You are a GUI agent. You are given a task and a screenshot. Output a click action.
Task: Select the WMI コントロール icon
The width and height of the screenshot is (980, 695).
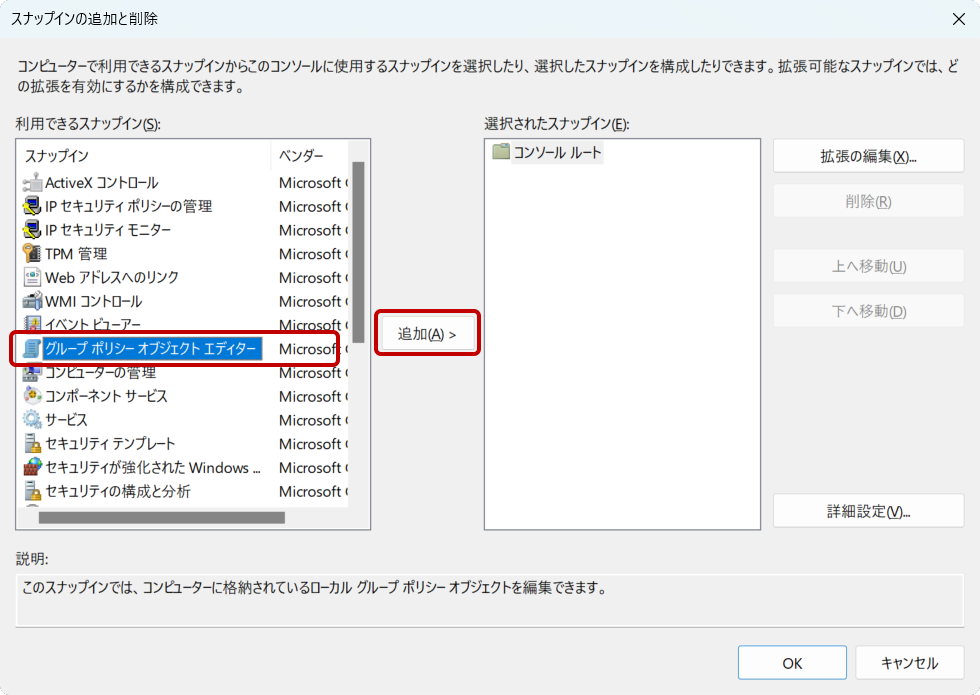[x=32, y=301]
